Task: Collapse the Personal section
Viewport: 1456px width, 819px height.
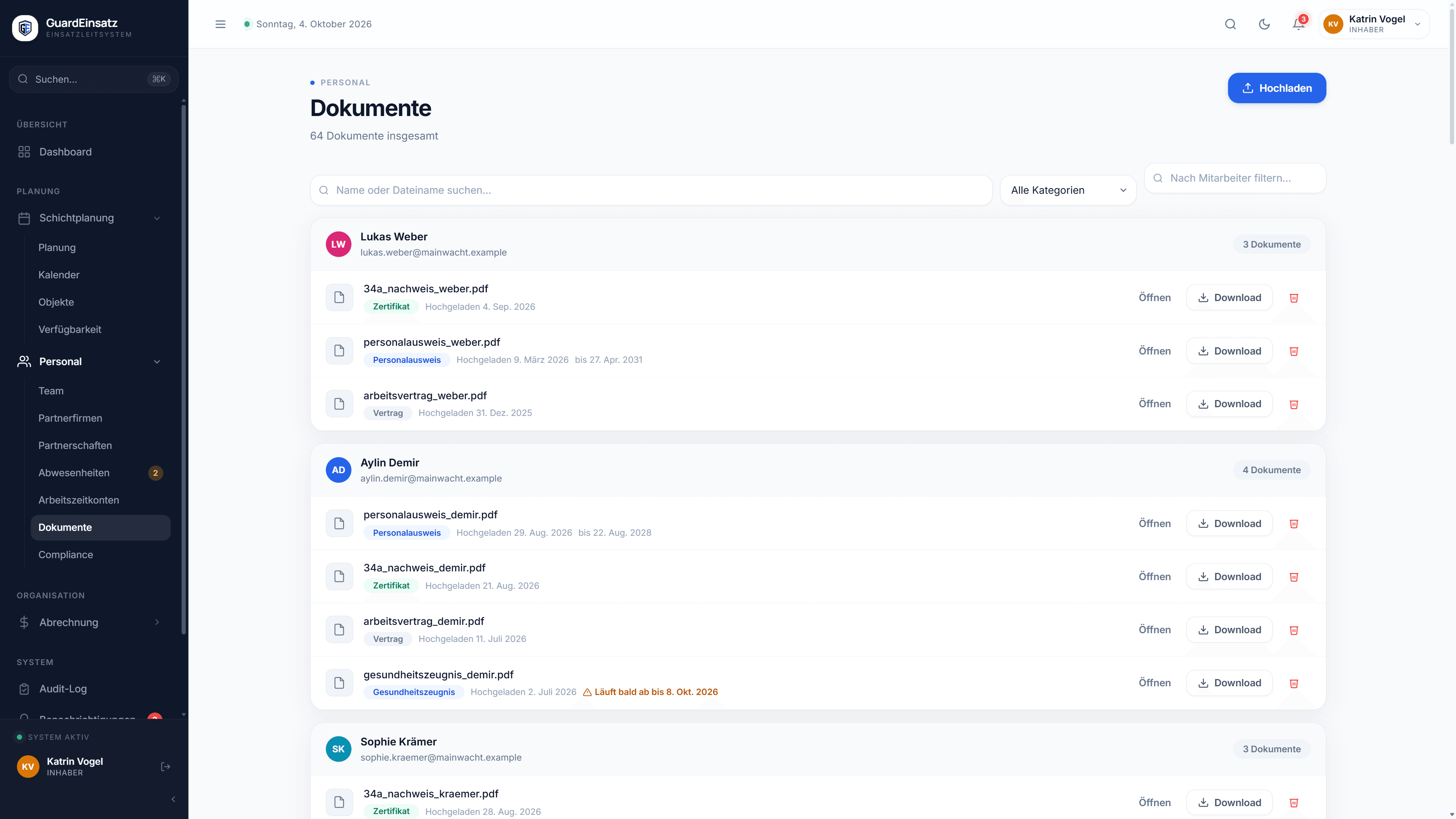Action: (x=94, y=362)
